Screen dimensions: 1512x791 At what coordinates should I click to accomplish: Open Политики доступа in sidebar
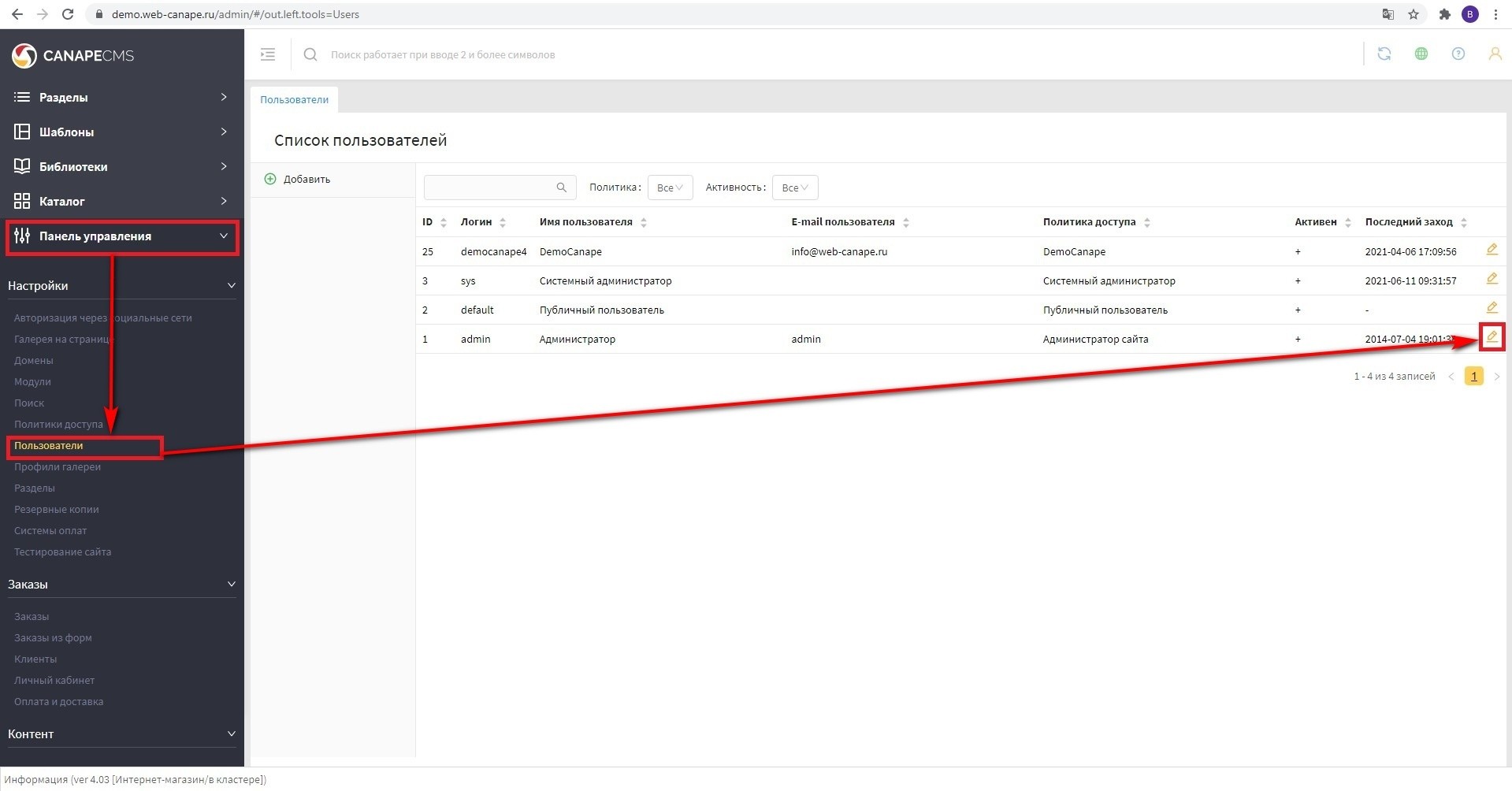(58, 424)
